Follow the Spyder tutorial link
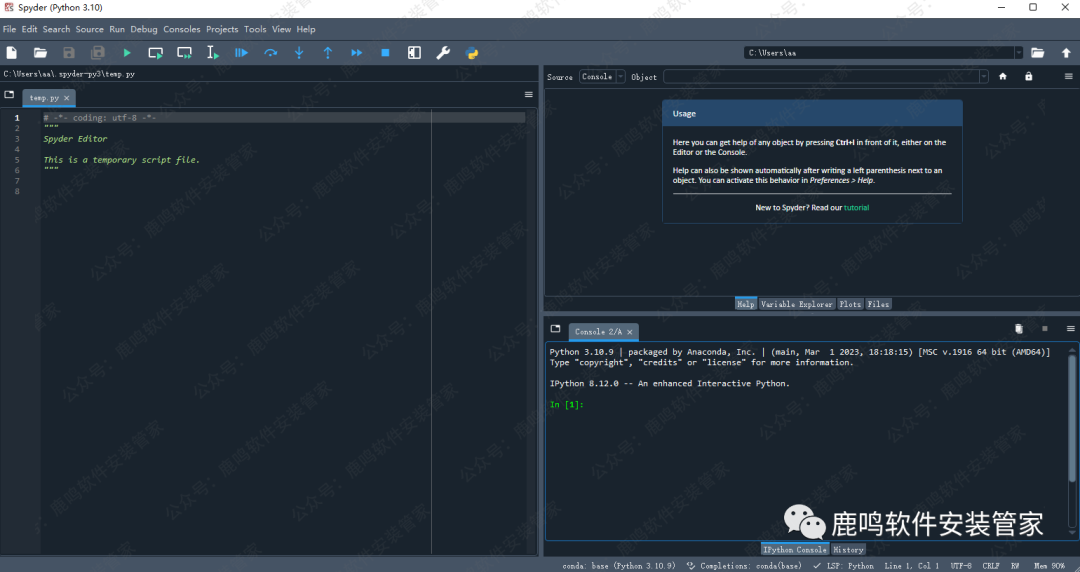1080x572 pixels. 856,208
